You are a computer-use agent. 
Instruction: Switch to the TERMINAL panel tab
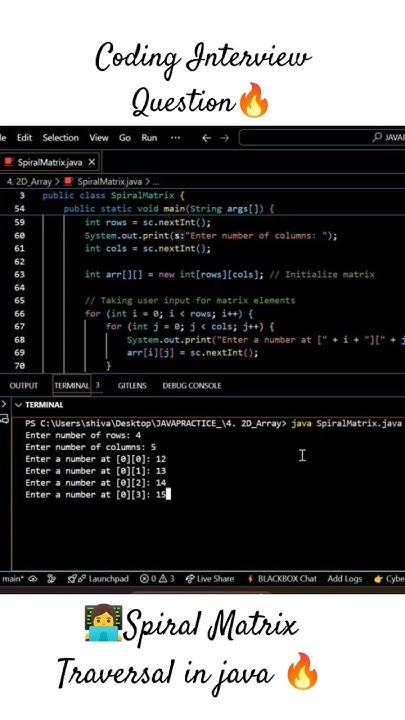pos(72,386)
